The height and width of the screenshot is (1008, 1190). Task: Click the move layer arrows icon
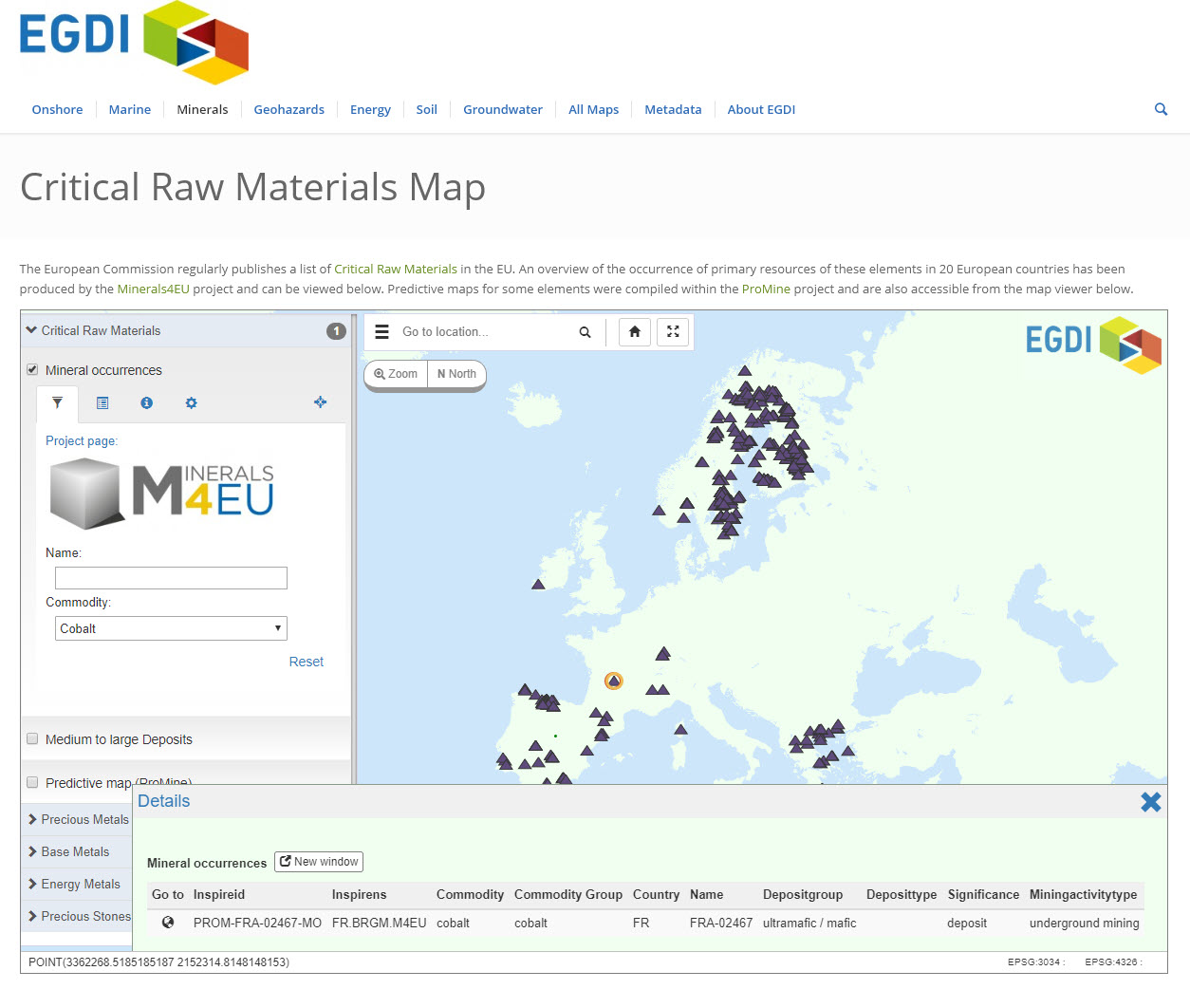320,402
